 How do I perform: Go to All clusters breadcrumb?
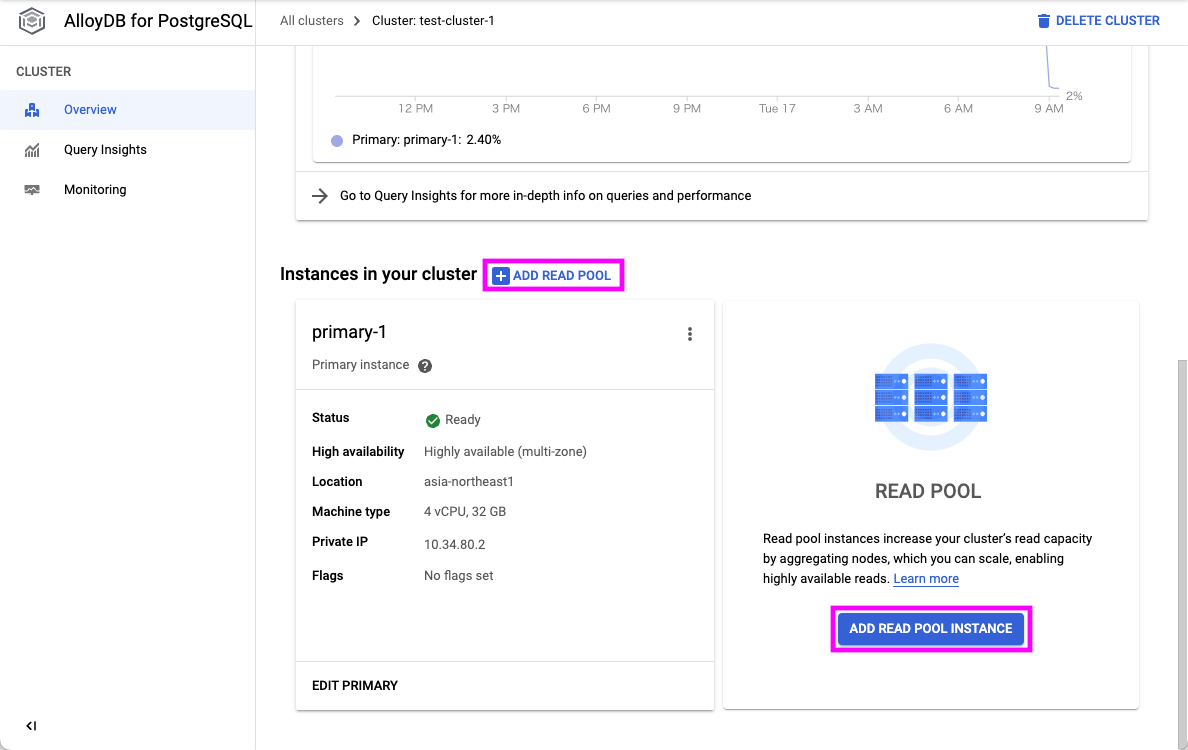[x=311, y=20]
